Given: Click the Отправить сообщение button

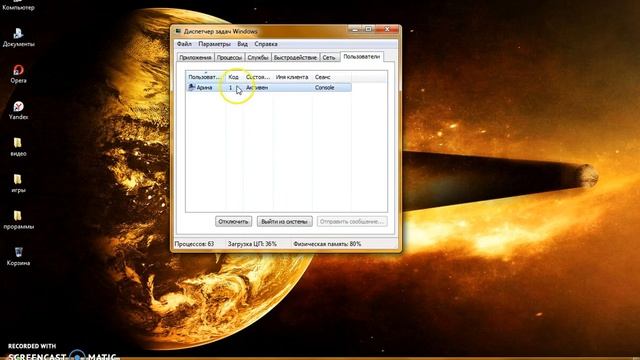Looking at the screenshot, I should tap(352, 222).
